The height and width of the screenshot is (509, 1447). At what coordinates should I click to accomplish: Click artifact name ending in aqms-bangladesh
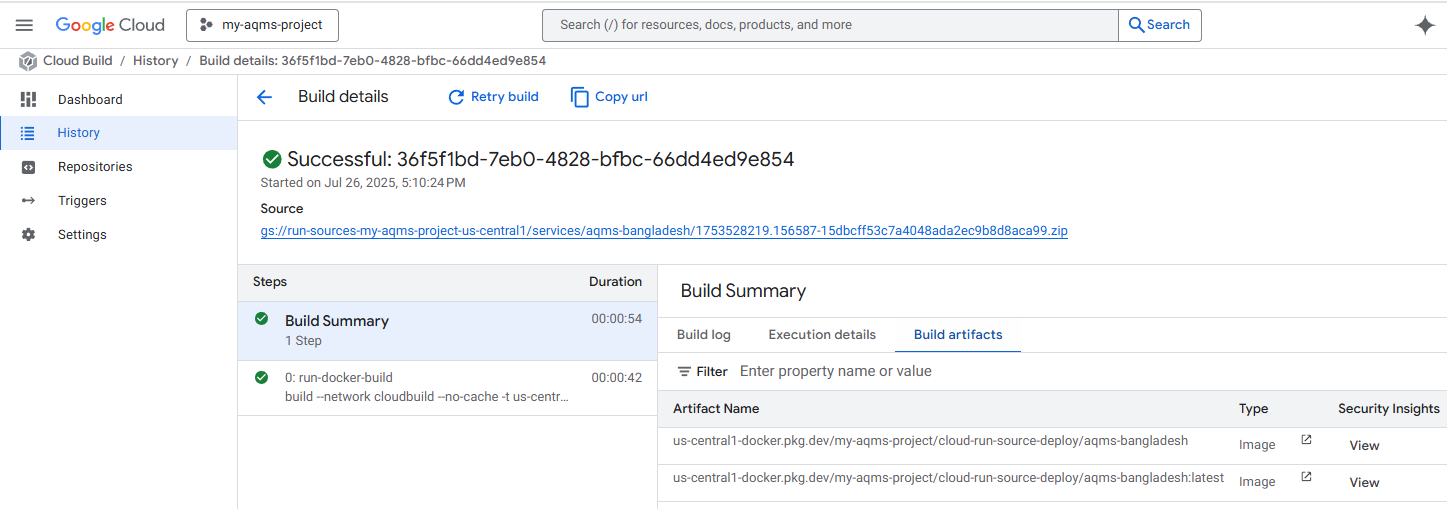930,441
